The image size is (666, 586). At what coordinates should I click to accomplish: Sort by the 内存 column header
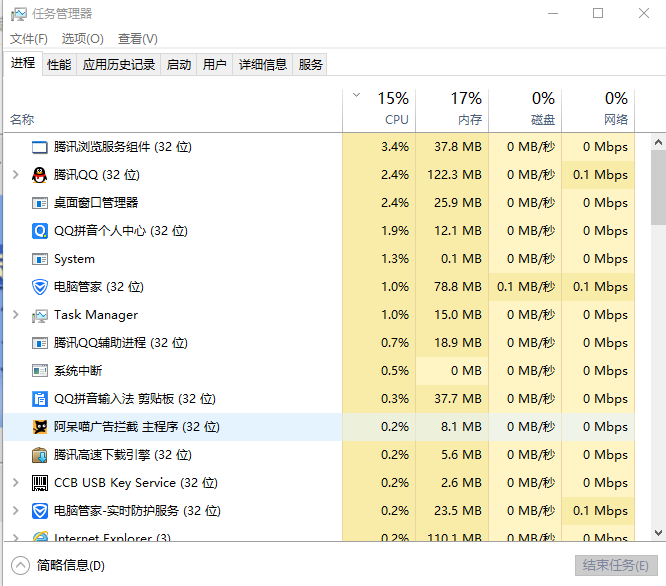click(452, 110)
